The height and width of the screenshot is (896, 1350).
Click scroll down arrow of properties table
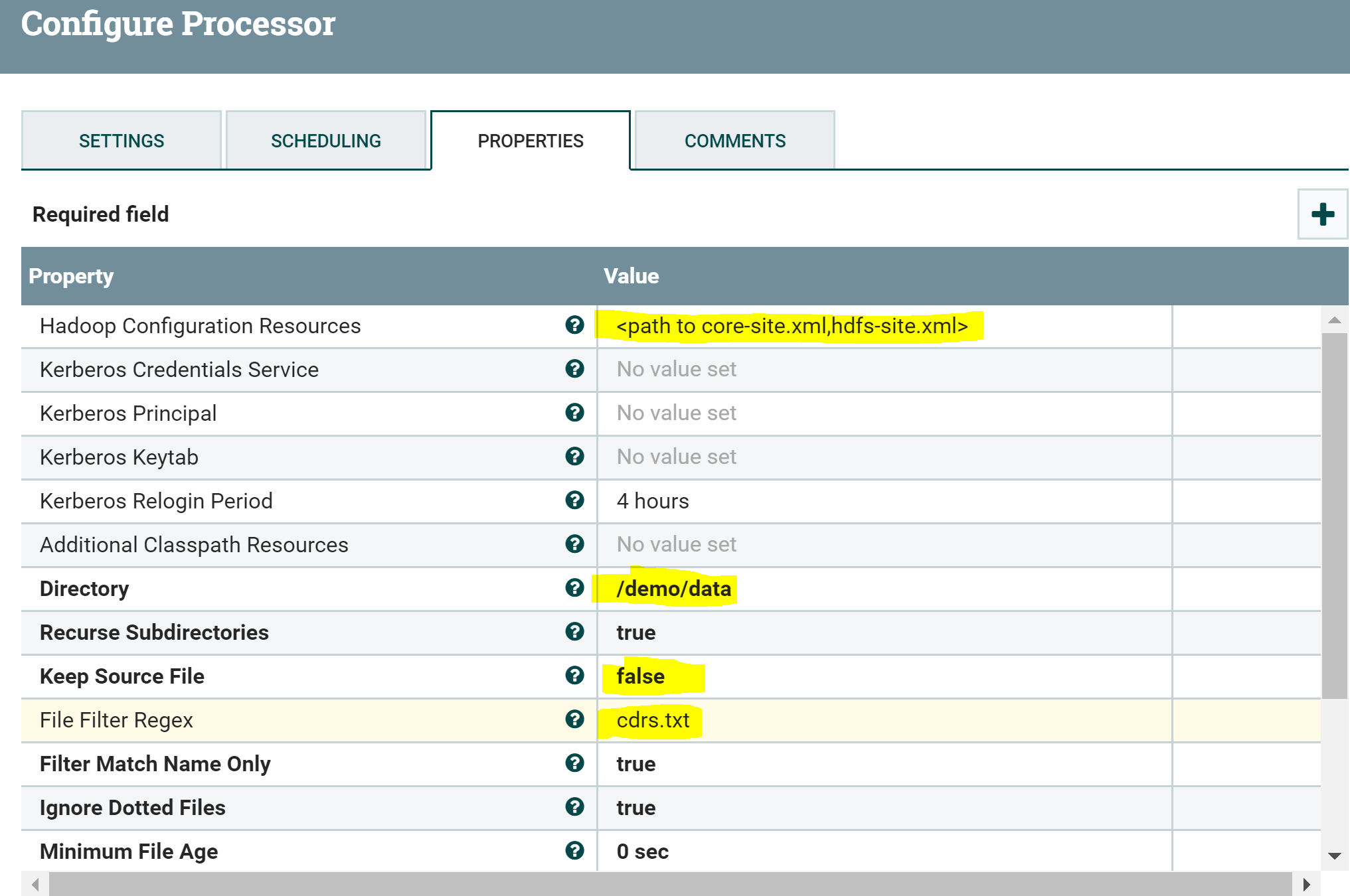1334,856
